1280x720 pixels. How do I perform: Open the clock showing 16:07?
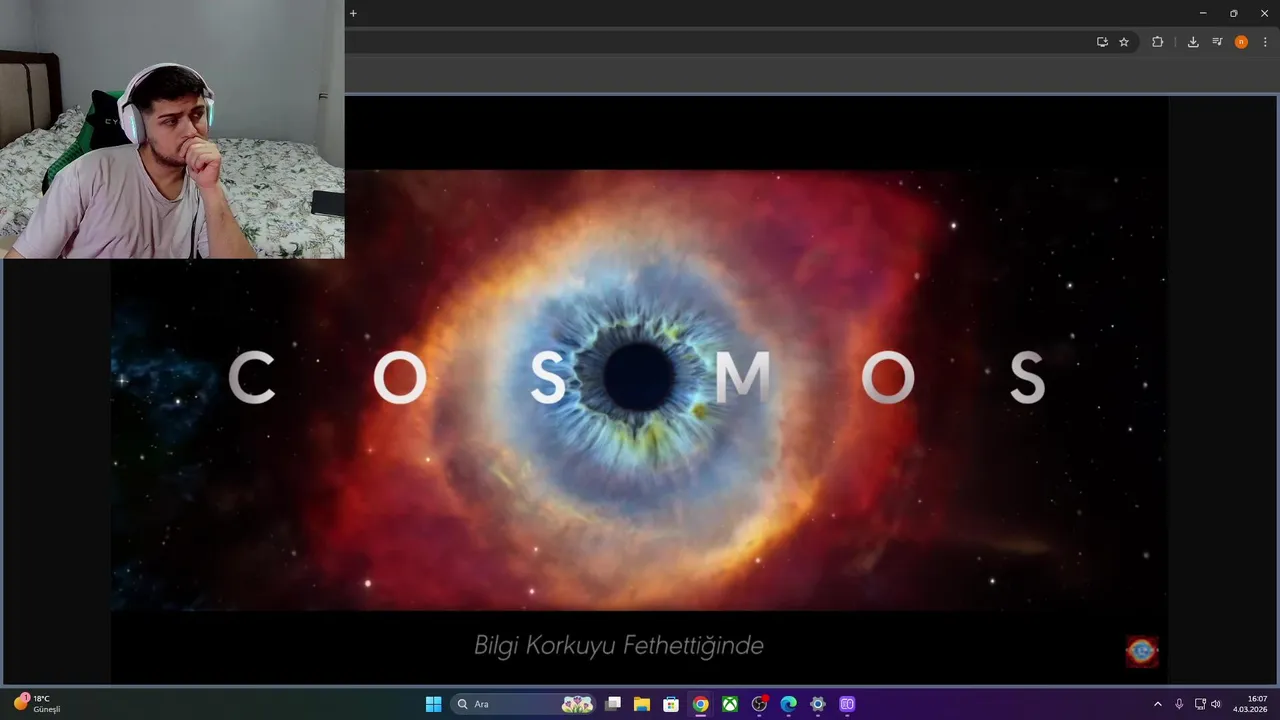(x=1251, y=704)
